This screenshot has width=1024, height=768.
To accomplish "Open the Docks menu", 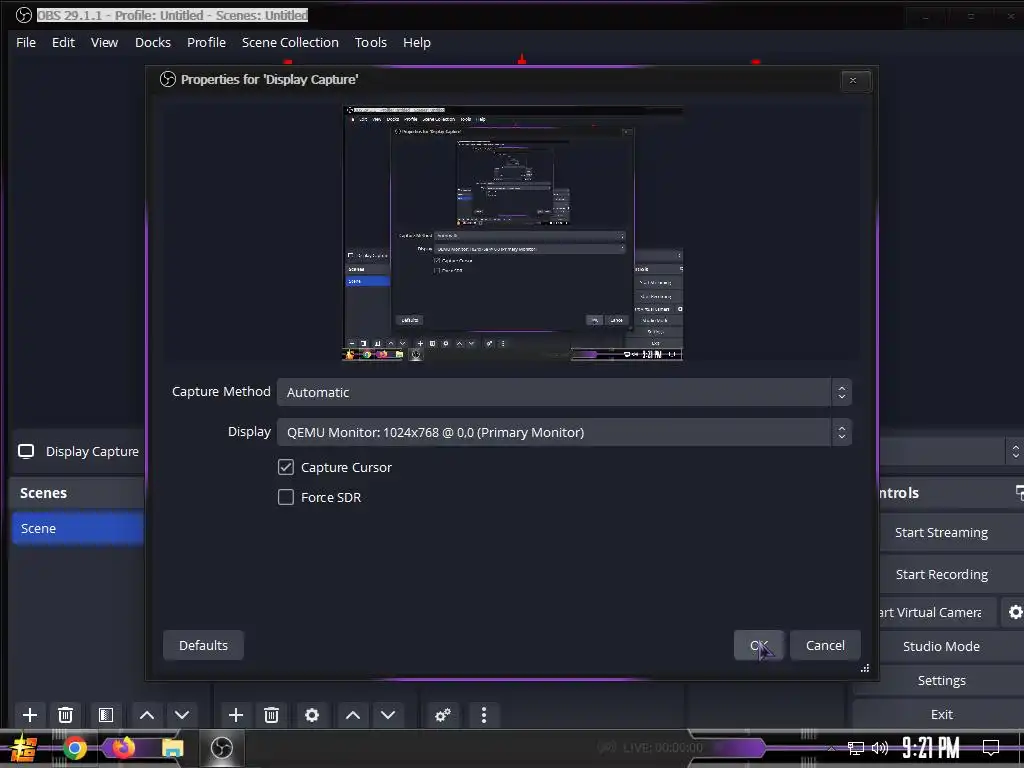I will 153,42.
